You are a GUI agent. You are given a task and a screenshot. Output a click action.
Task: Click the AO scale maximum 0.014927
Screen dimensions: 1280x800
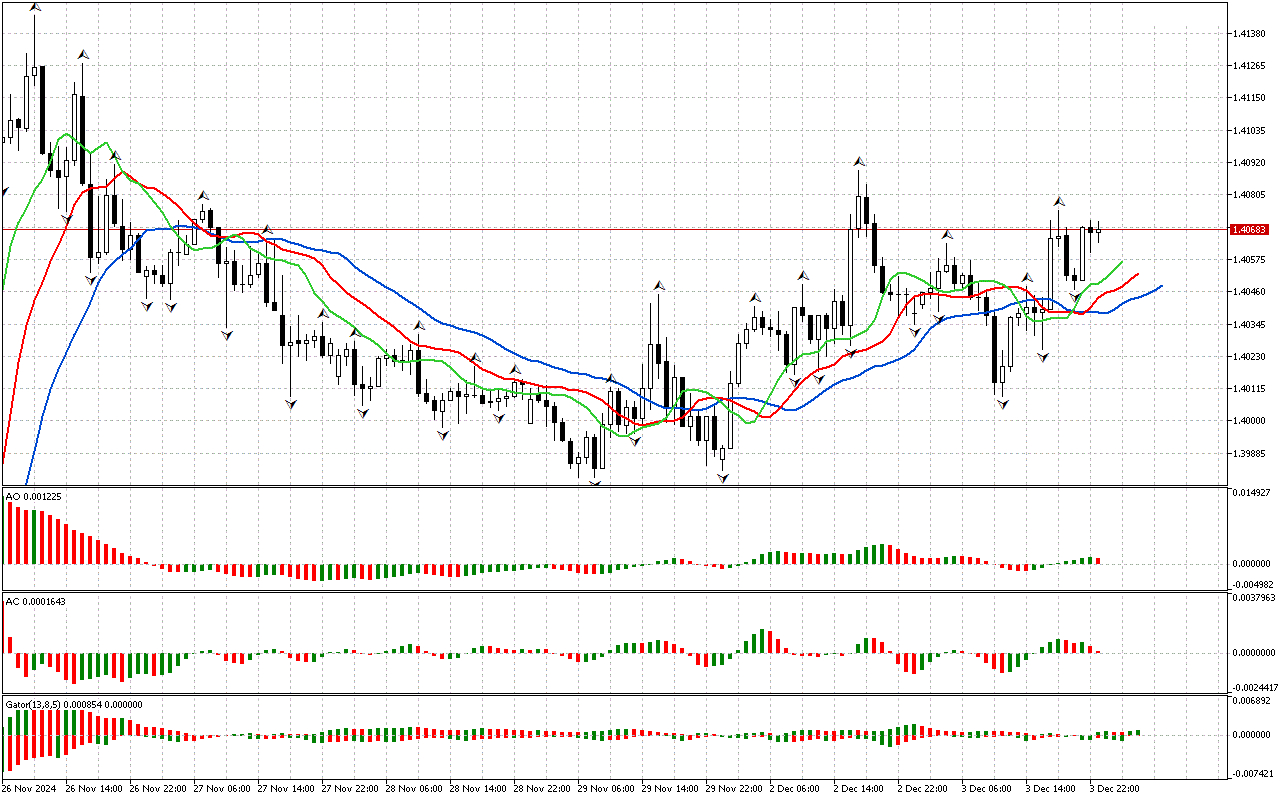click(x=1251, y=493)
